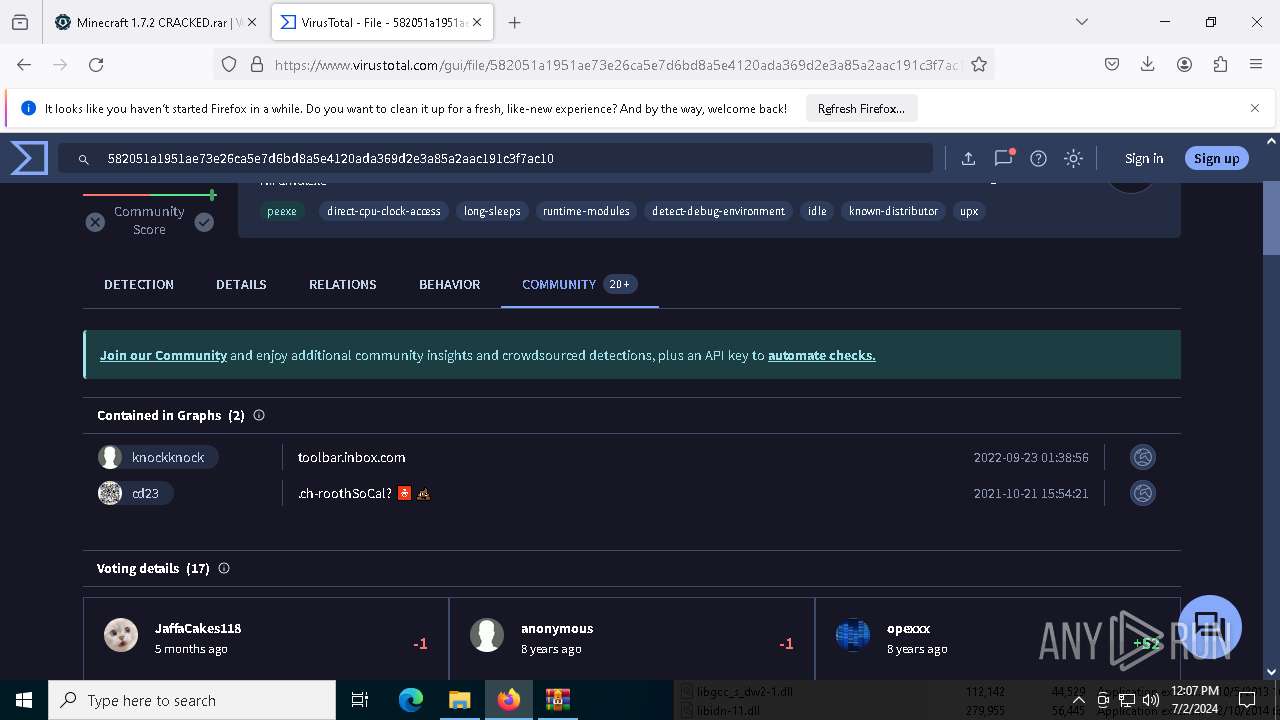Reload the page in Firefox

click(x=96, y=64)
